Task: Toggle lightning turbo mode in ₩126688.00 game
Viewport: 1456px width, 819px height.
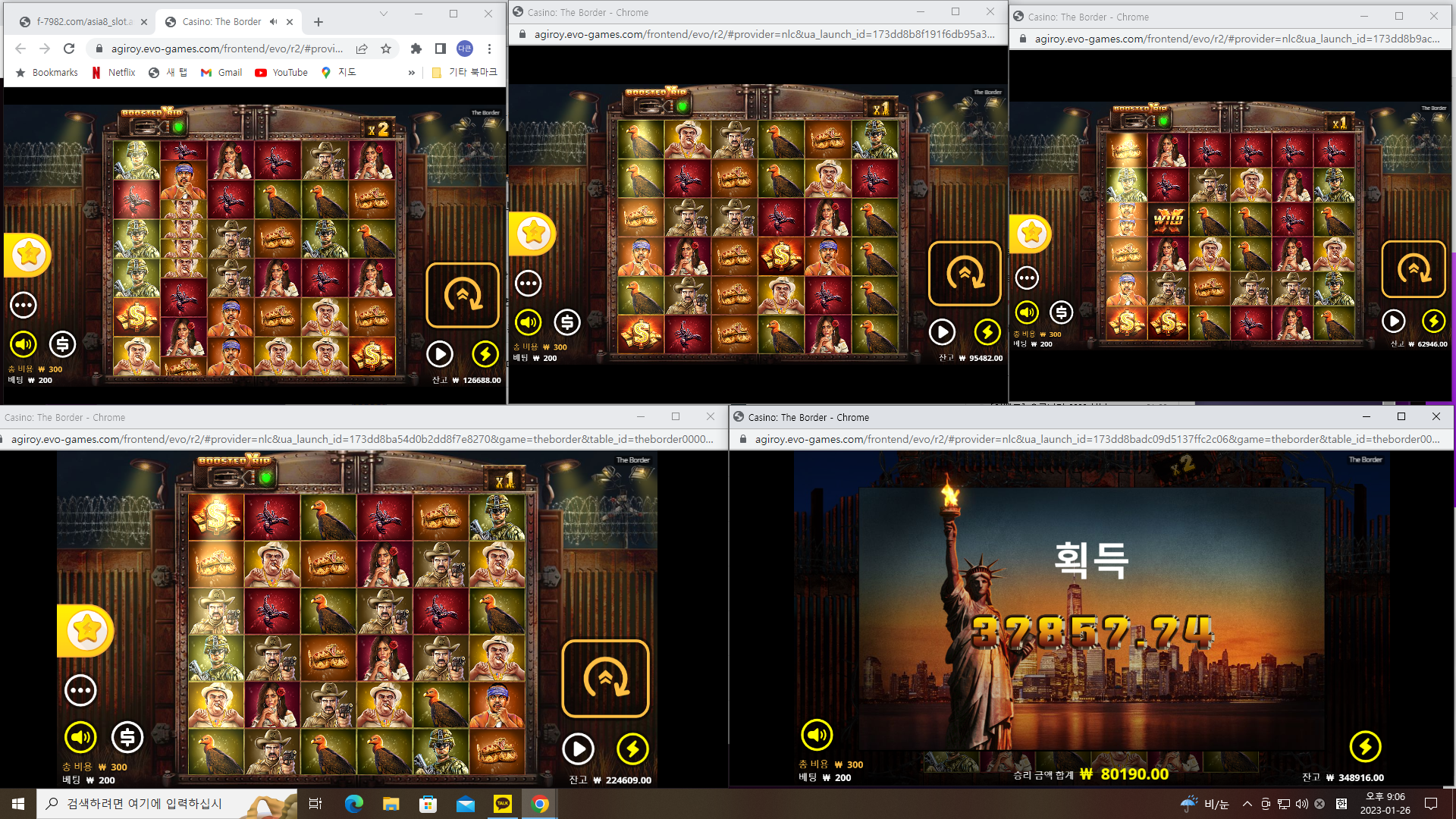Action: (x=485, y=354)
